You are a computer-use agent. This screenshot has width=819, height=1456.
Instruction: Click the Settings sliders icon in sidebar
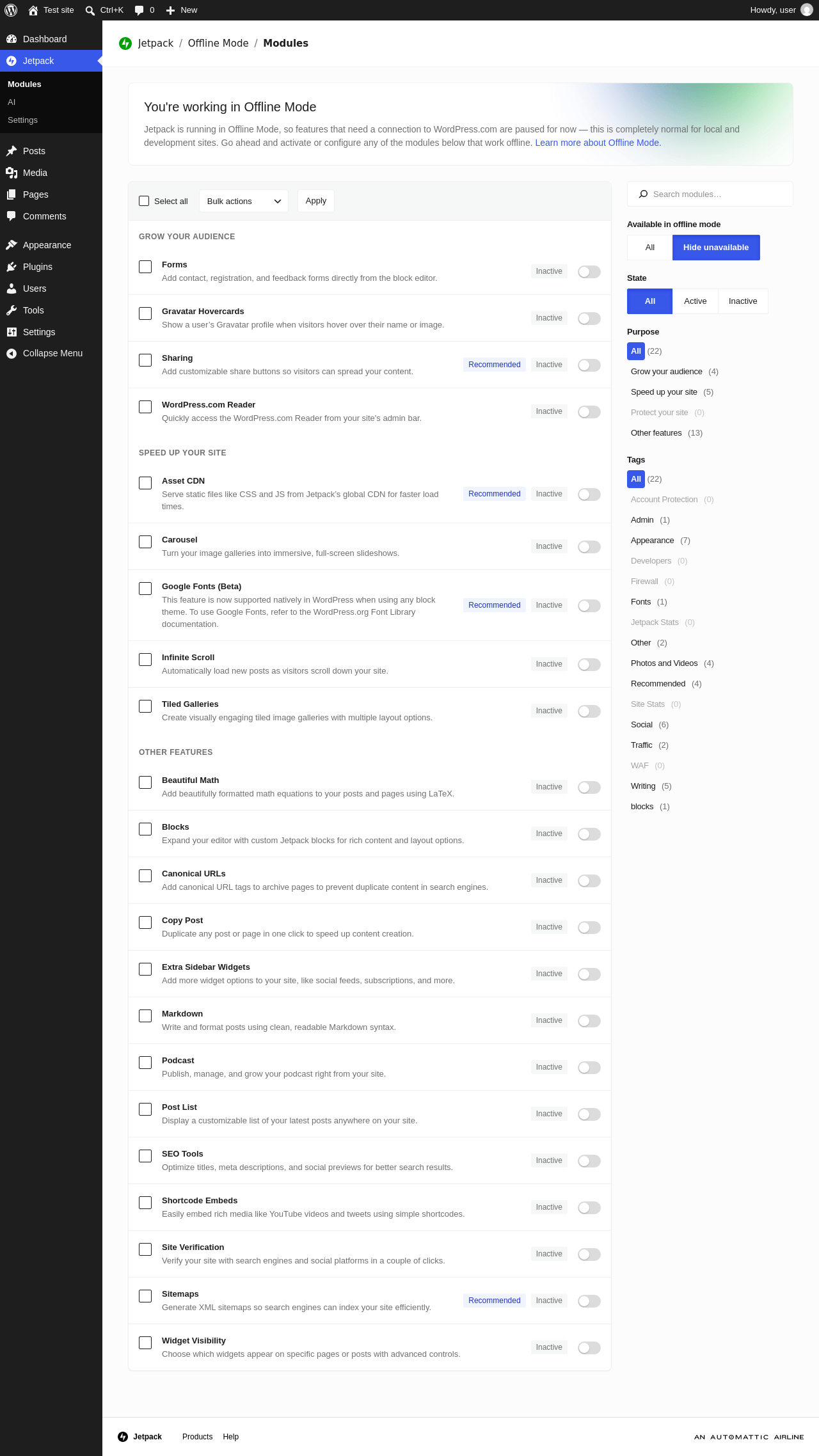12,332
